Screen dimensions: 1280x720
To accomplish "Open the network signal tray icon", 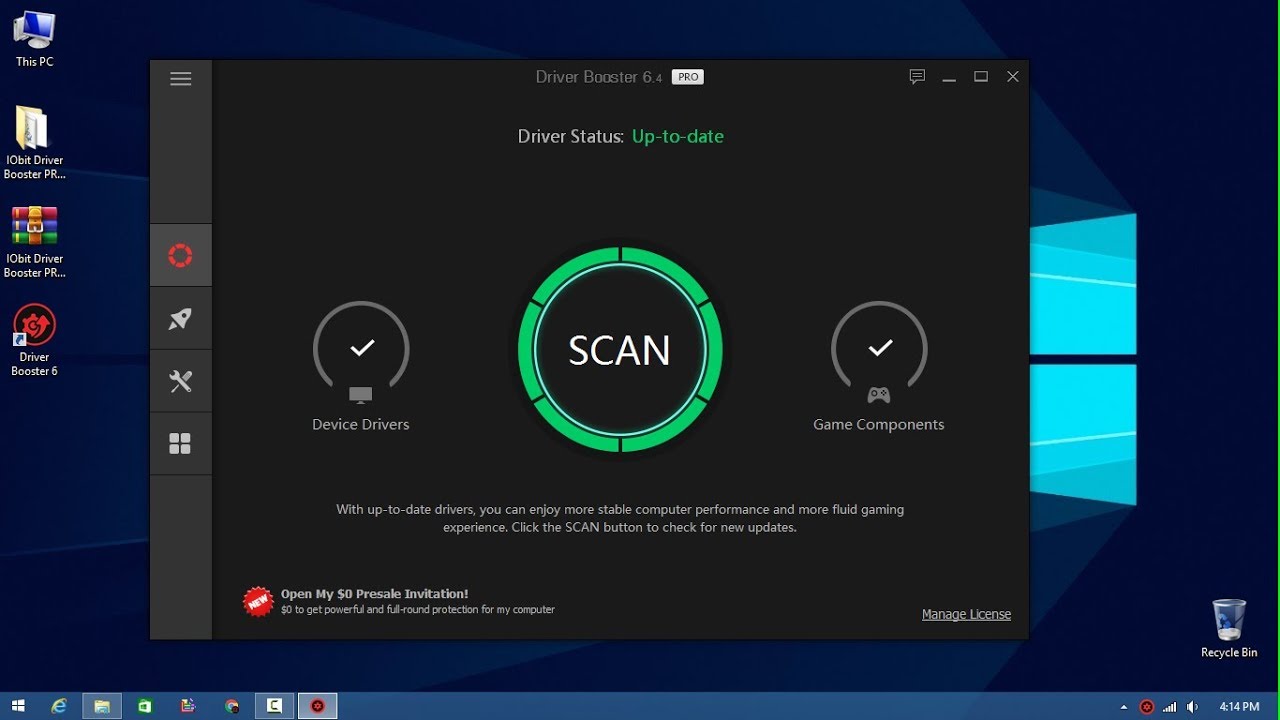I will pos(1170,707).
